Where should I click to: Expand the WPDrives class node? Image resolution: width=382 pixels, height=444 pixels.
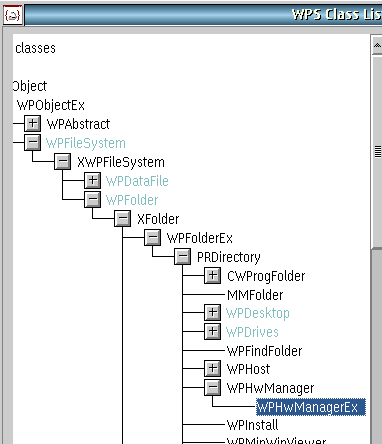click(x=213, y=332)
